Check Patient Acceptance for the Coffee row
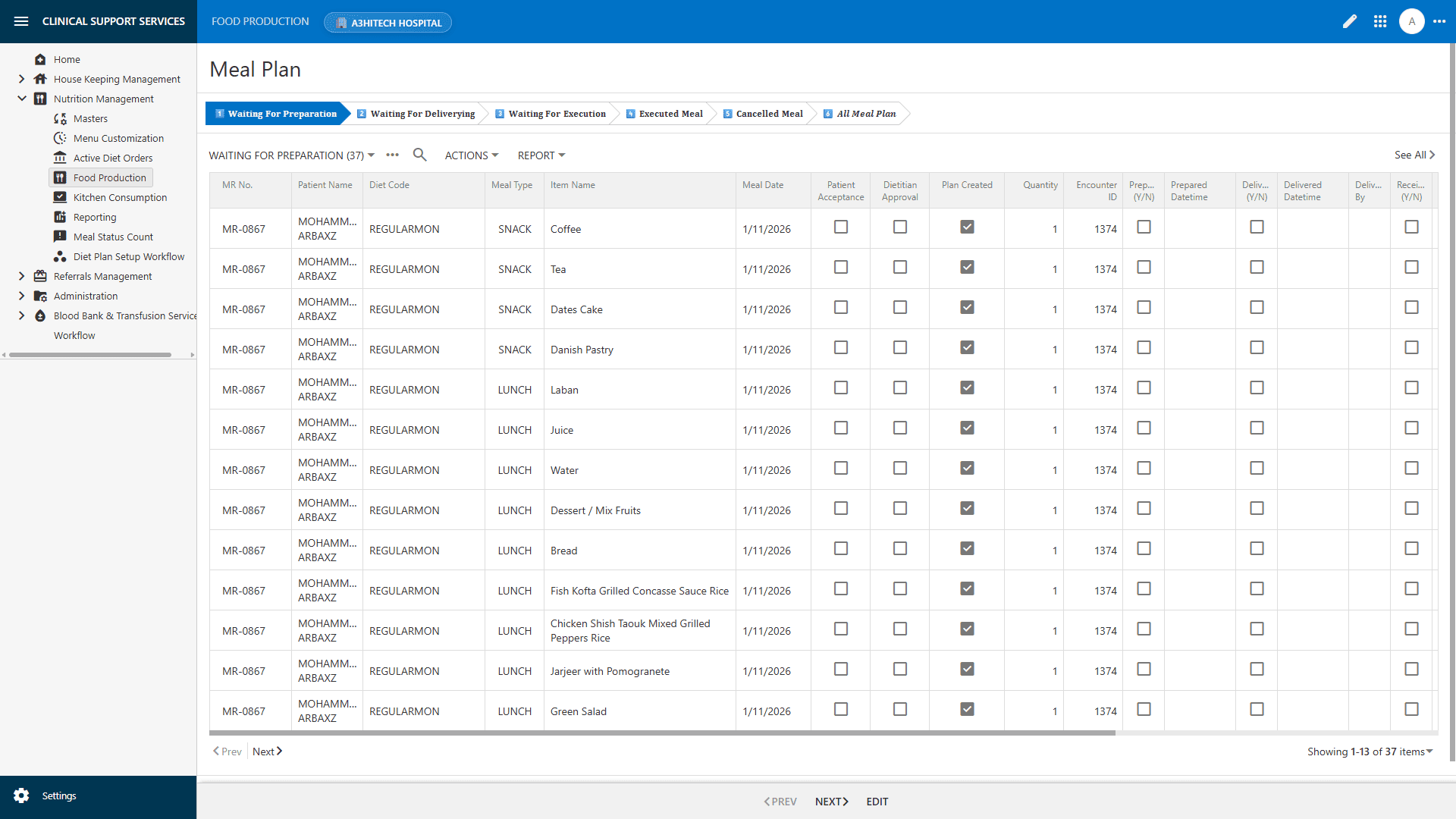1456x819 pixels. click(840, 227)
